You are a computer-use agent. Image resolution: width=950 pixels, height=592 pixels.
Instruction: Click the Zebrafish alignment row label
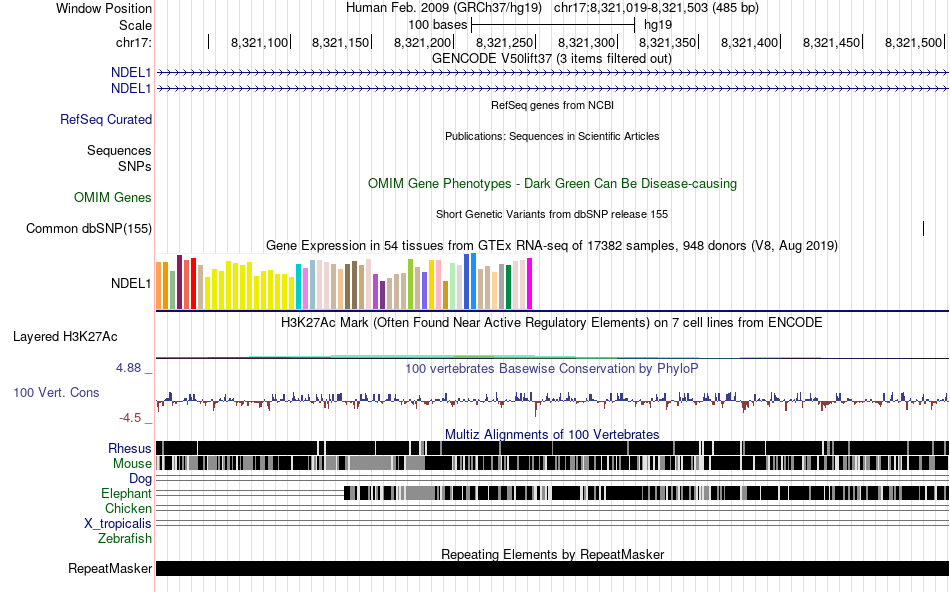(x=125, y=539)
